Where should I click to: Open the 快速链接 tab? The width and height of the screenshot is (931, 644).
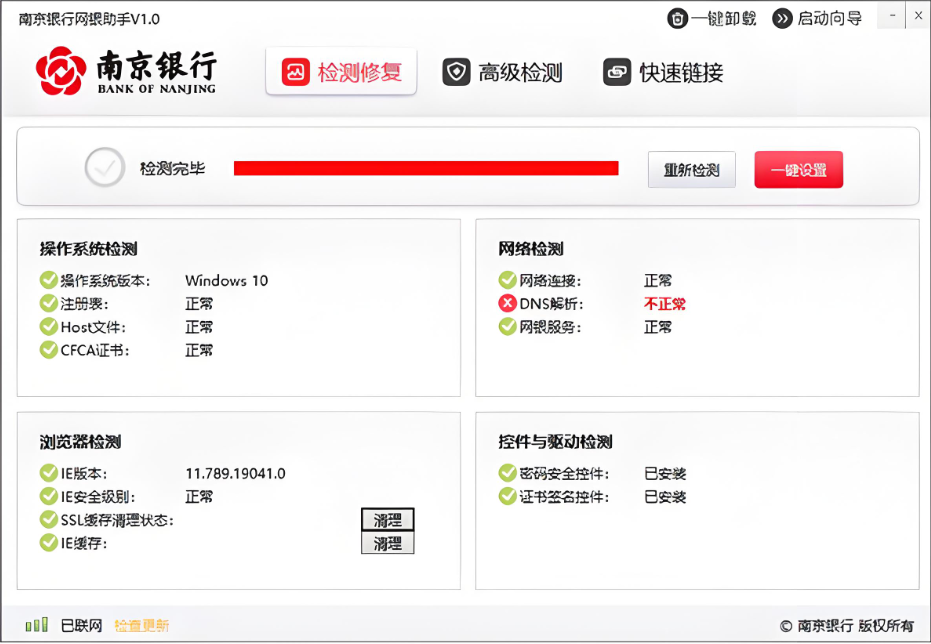tap(663, 72)
